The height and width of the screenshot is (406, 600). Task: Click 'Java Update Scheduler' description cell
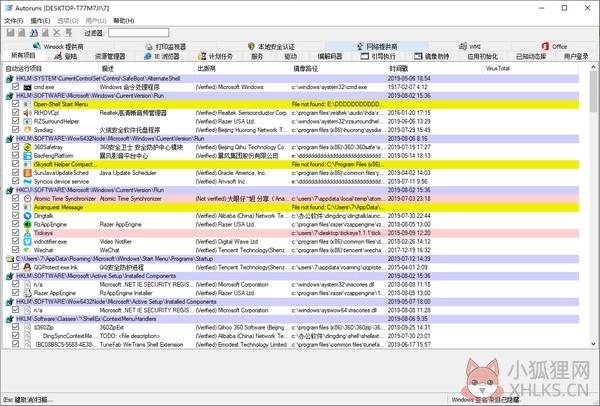point(128,173)
